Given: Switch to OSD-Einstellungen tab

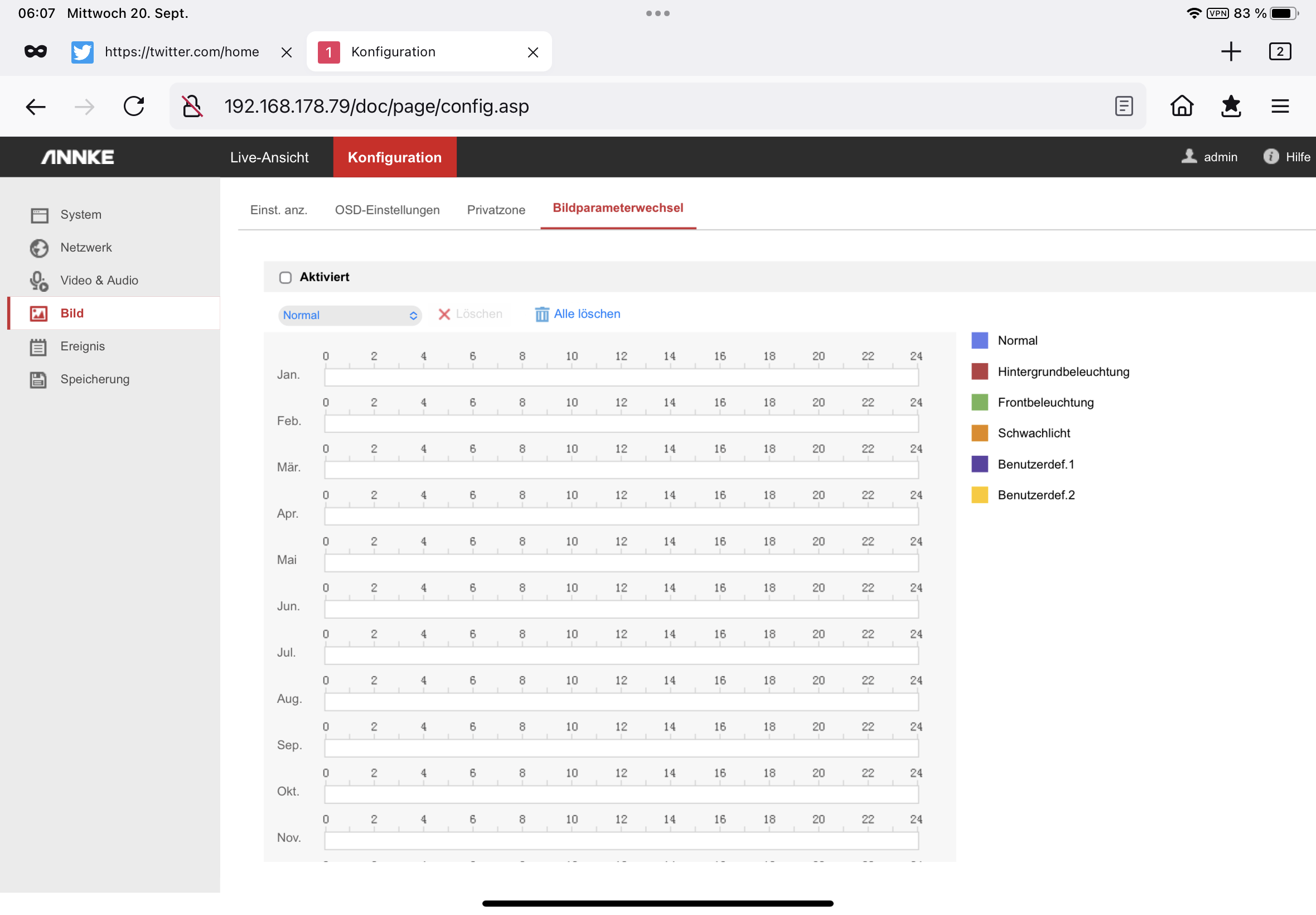Looking at the screenshot, I should tap(388, 210).
